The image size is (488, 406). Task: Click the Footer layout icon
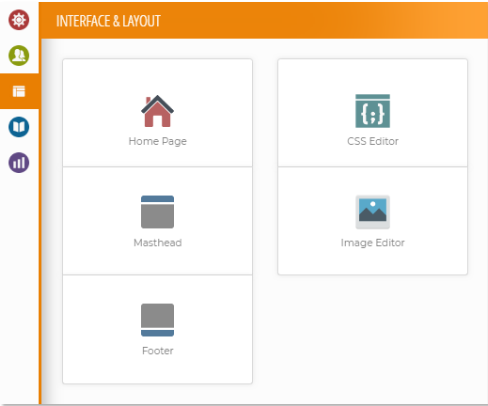(x=157, y=320)
